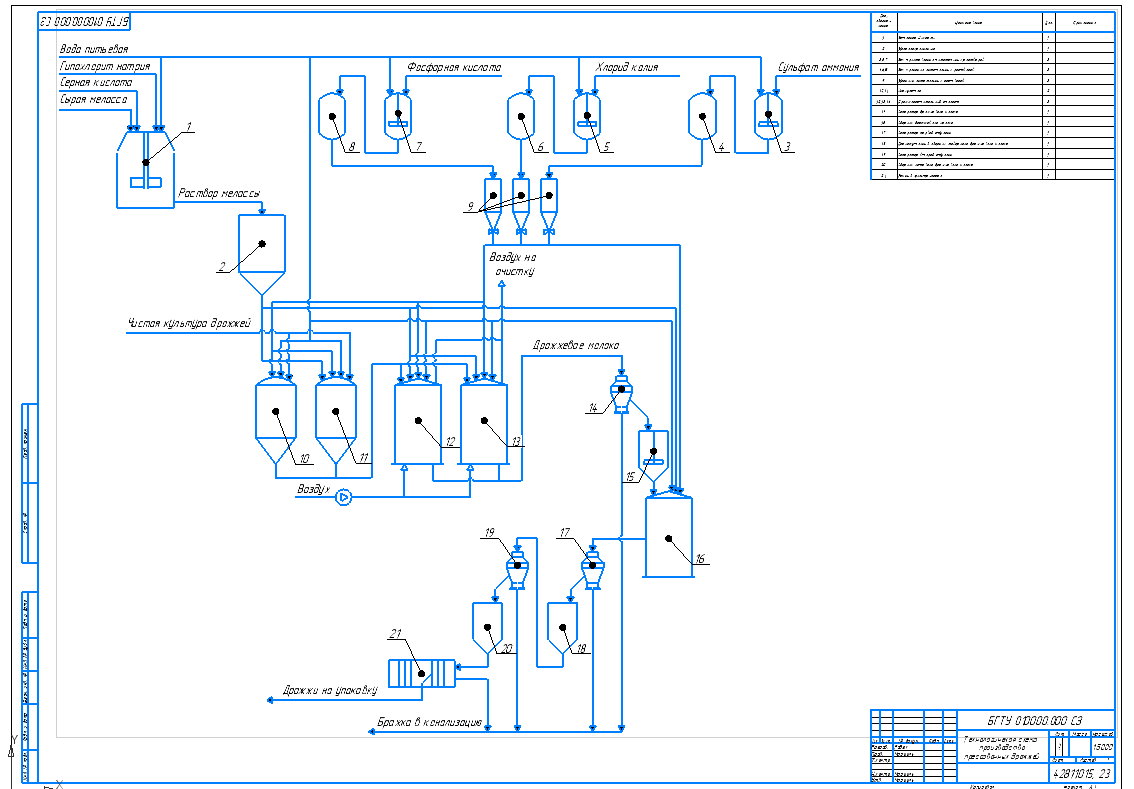The width and height of the screenshot is (1134, 789).
Task: Select the mirrored drawing code in top-left frame
Action: pyautogui.click(x=84, y=22)
